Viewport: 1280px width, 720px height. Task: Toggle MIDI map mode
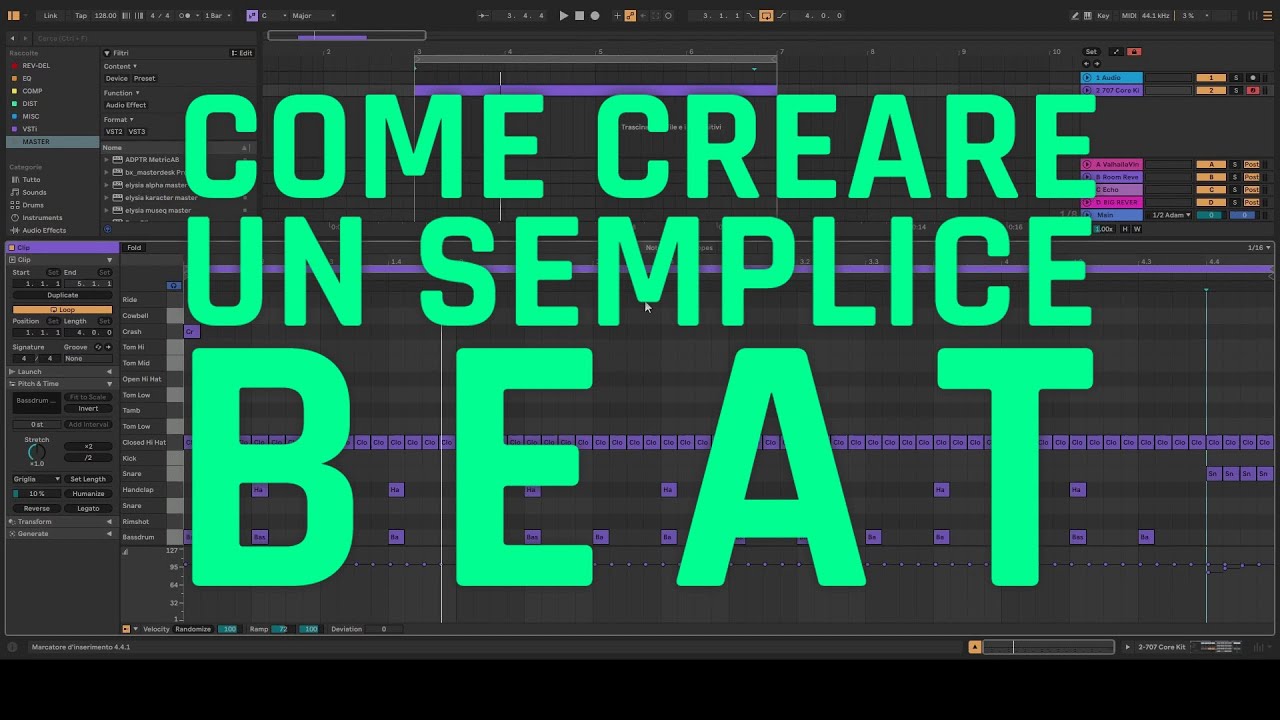pyautogui.click(x=1129, y=16)
